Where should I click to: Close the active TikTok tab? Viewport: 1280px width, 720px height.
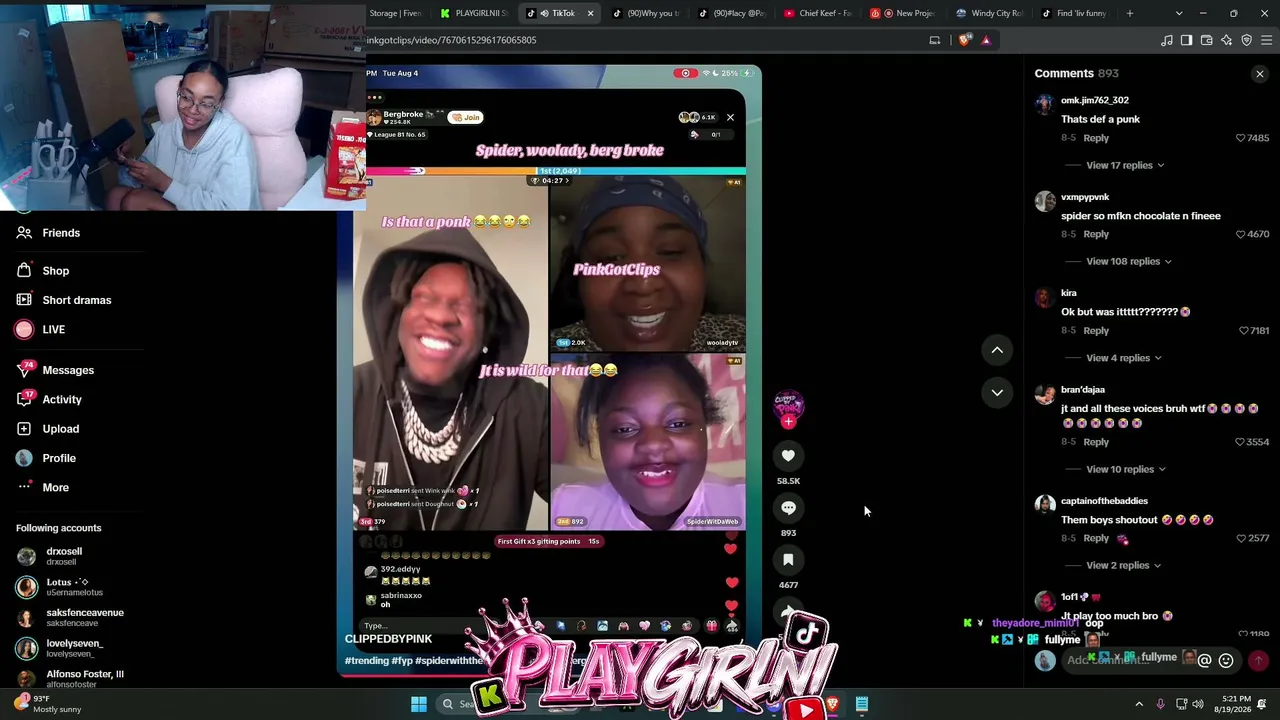click(590, 13)
